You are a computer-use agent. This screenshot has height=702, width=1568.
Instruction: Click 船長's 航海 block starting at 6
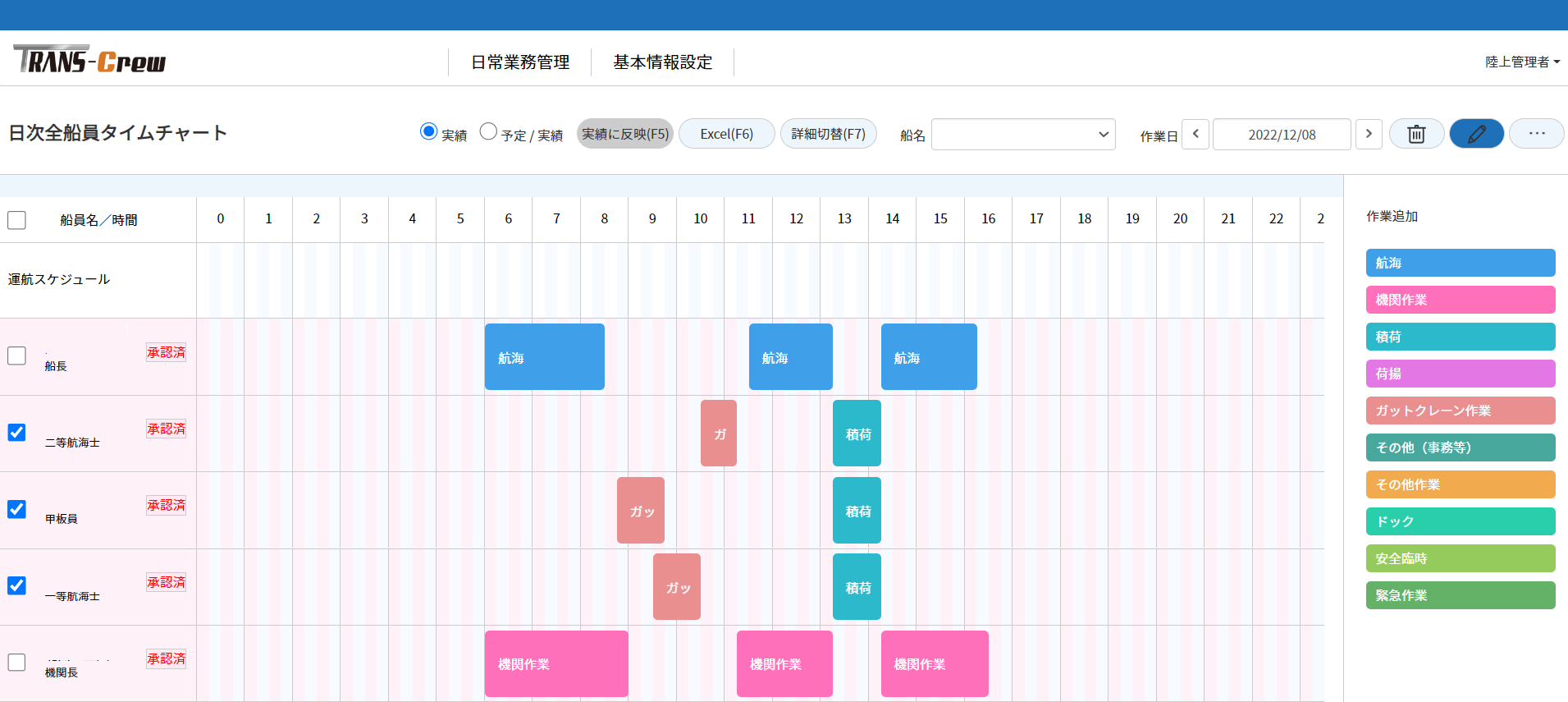pyautogui.click(x=545, y=356)
